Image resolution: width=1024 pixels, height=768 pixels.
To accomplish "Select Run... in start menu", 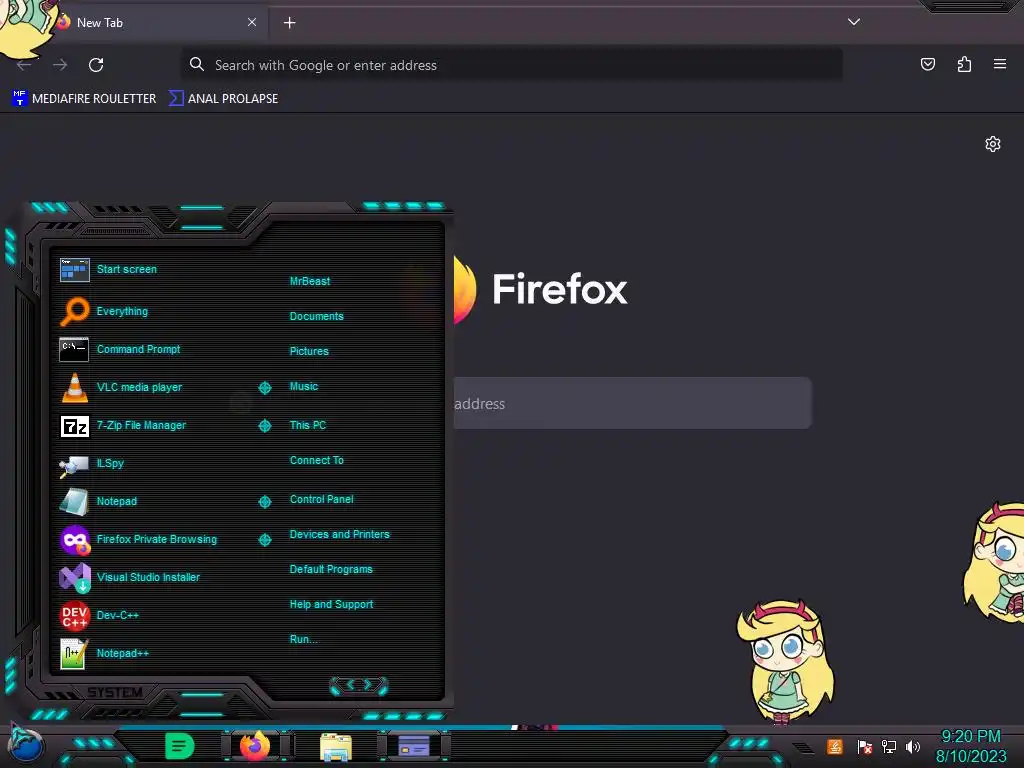I will [303, 639].
